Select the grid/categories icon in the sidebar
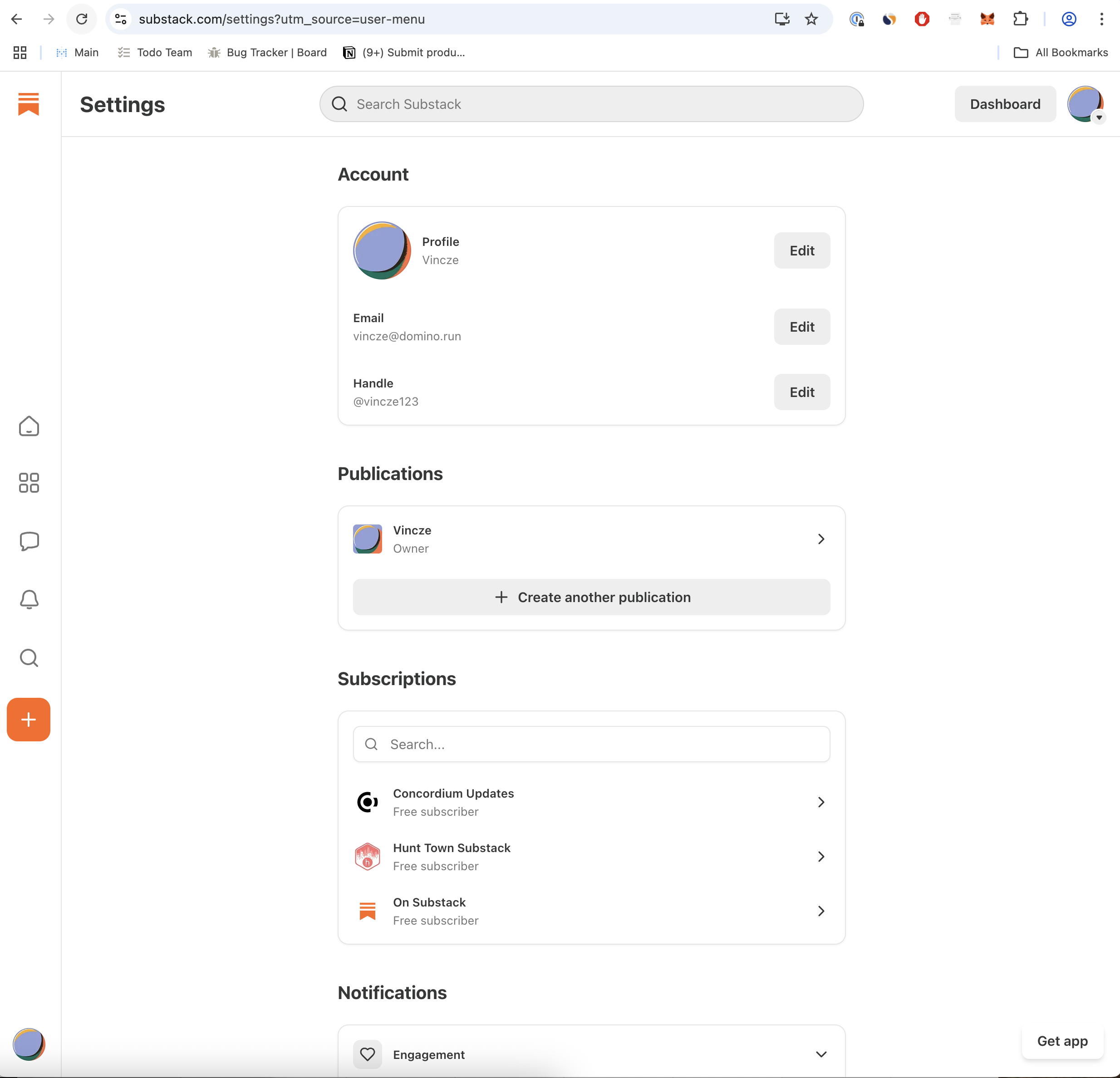Screen dimensions: 1120x1078 29,483
